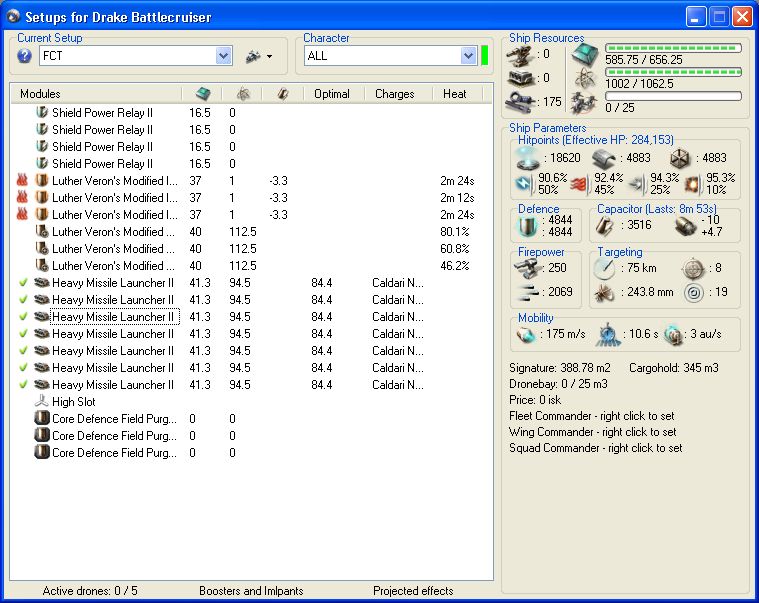Click the shield hitpoints icon

[526, 157]
